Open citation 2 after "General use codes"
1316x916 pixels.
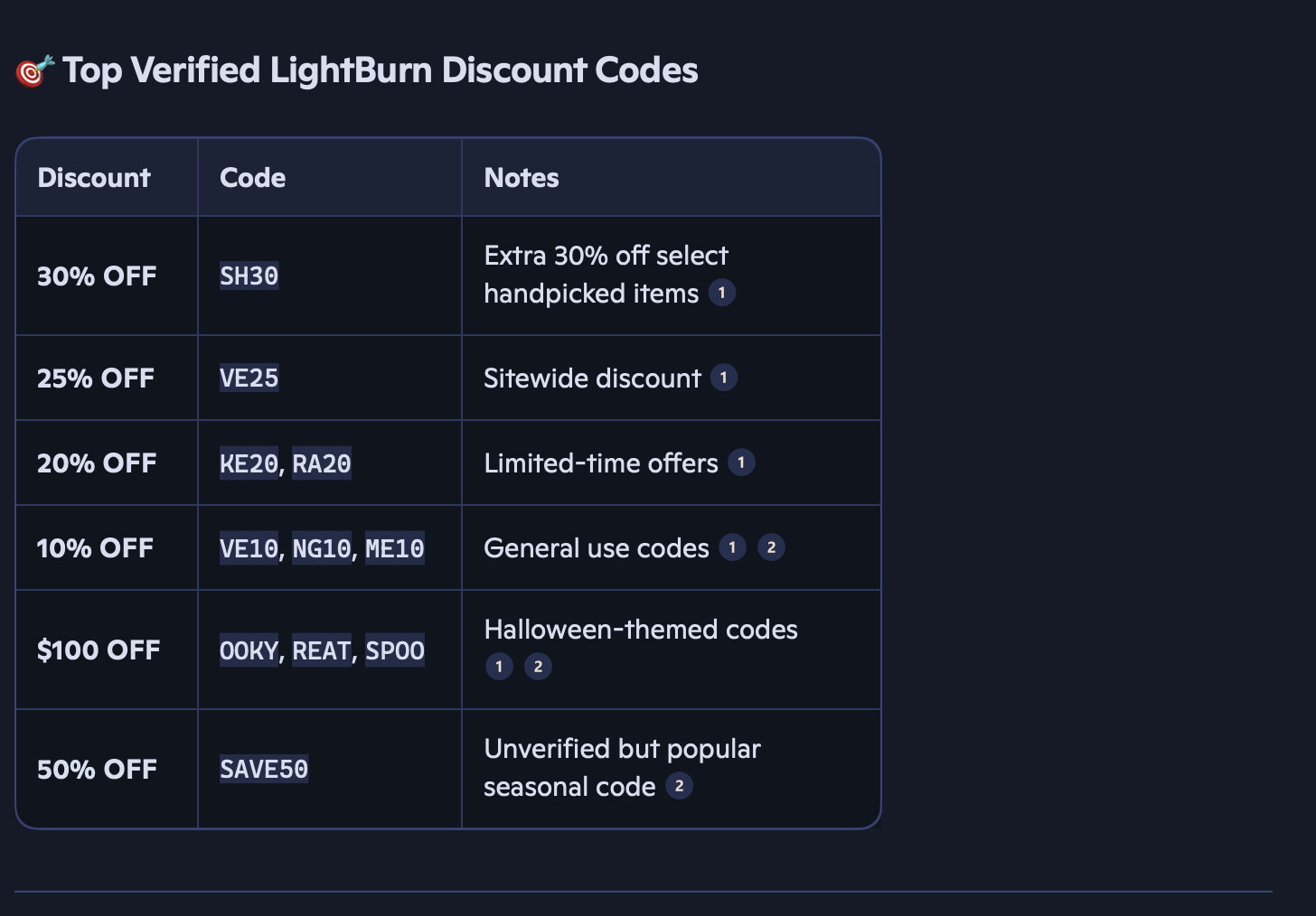(771, 547)
